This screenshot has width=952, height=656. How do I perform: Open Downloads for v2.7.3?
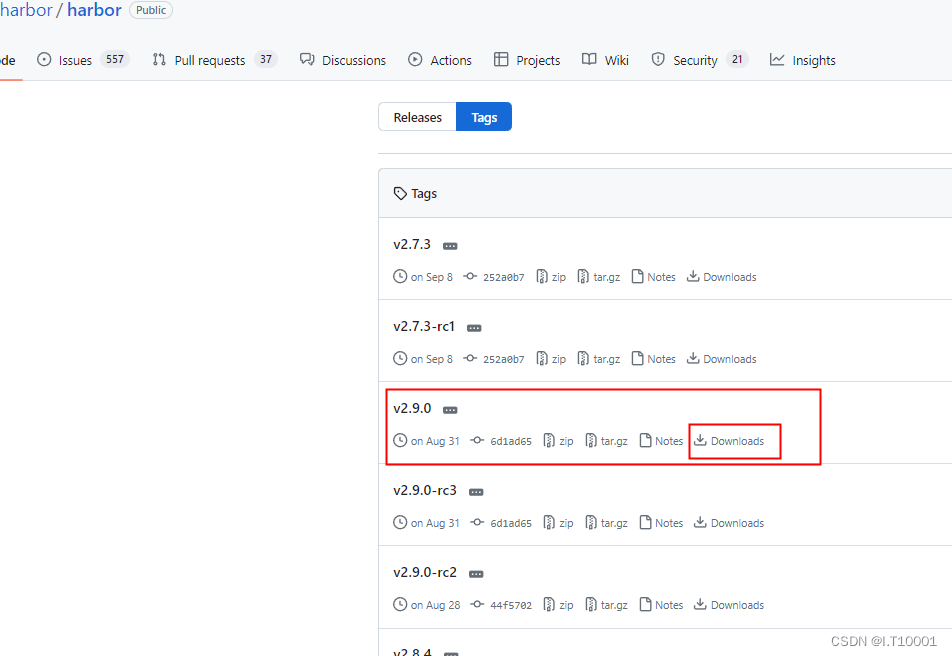click(722, 277)
